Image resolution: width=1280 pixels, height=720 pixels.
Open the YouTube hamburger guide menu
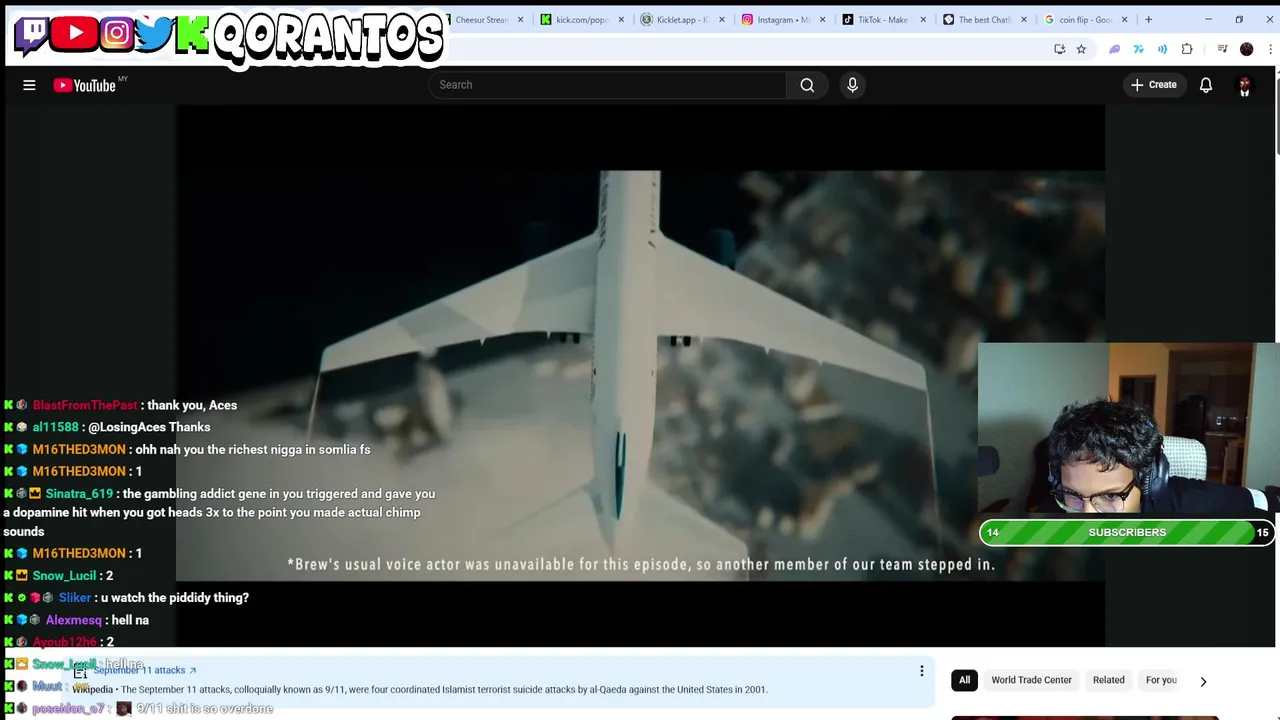click(29, 85)
